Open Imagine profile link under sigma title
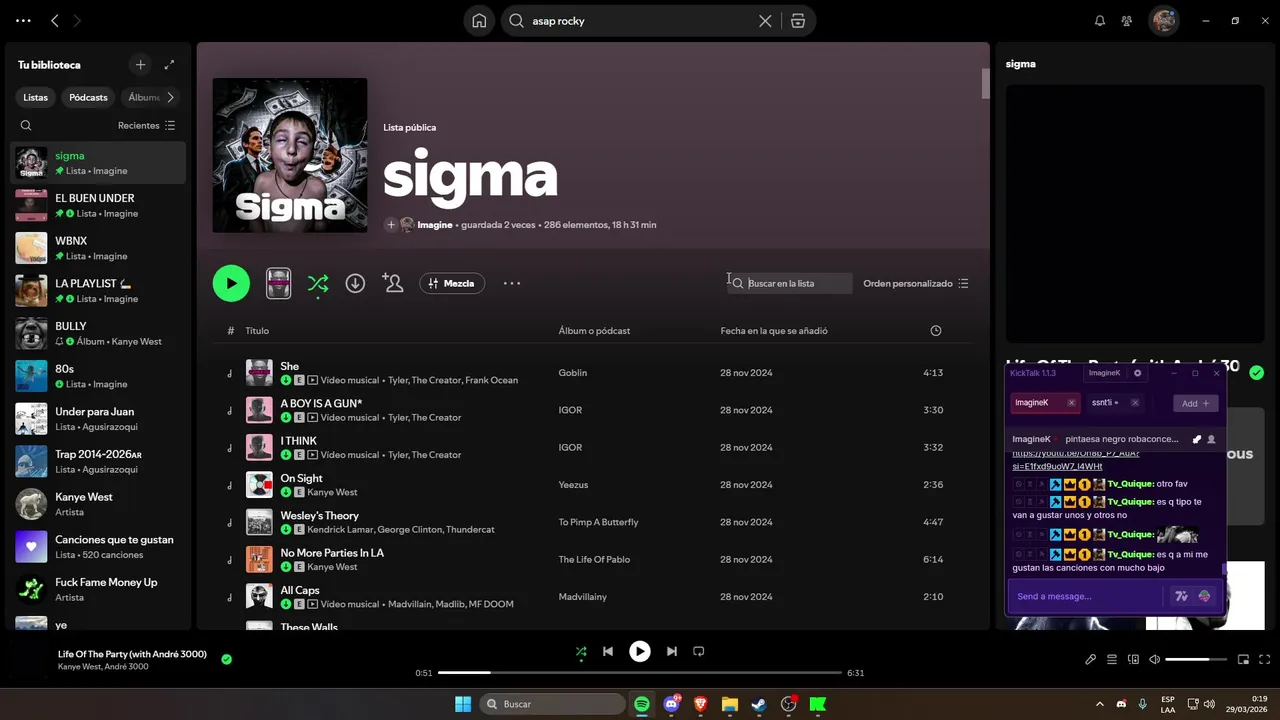The height and width of the screenshot is (720, 1280). pos(435,225)
